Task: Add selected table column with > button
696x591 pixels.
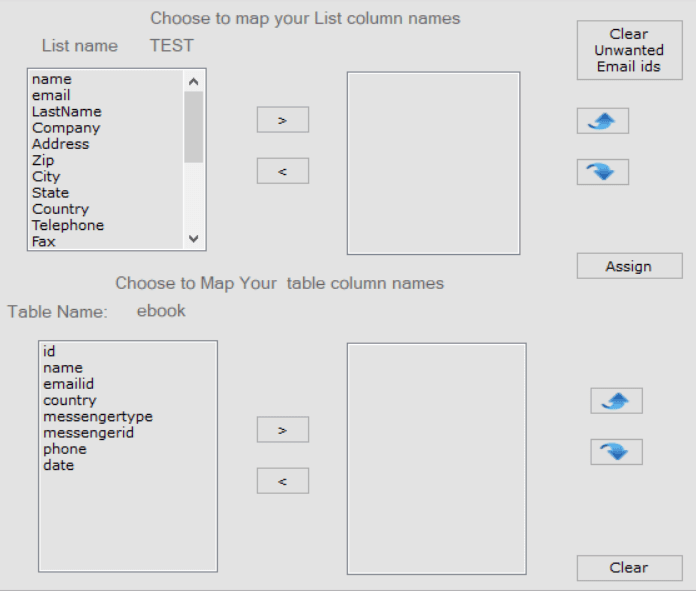Action: point(283,430)
